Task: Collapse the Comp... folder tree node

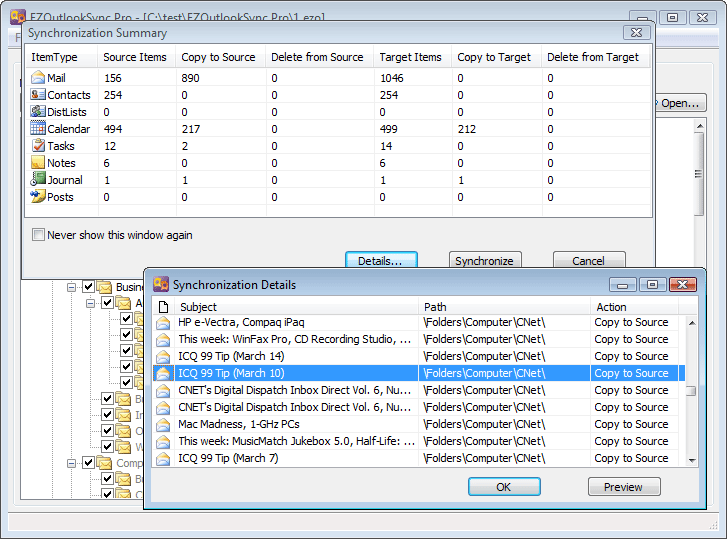Action: pyautogui.click(x=71, y=463)
